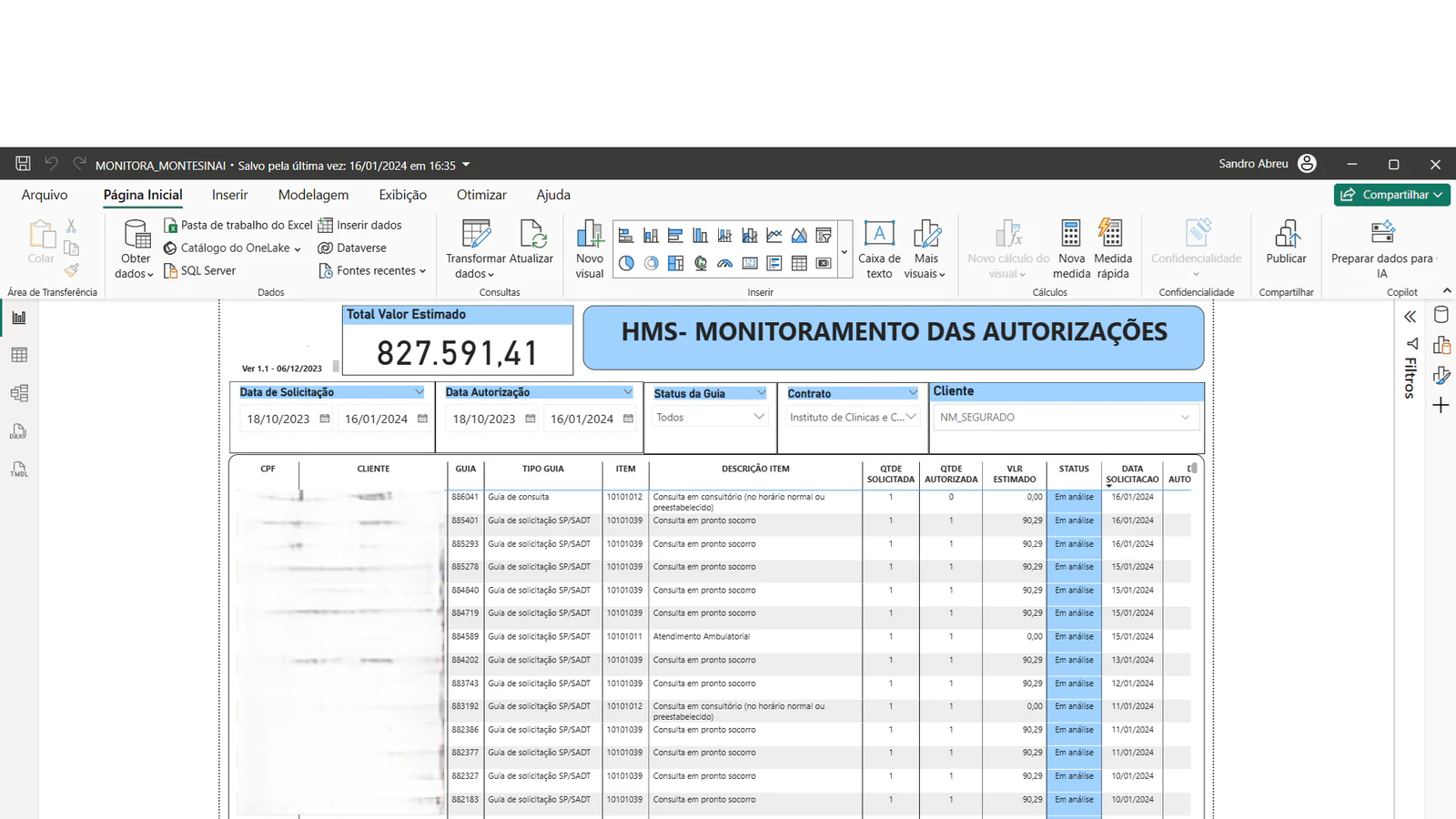Click the Undo arrow in title bar
The width and height of the screenshot is (1456, 819).
pos(51,164)
